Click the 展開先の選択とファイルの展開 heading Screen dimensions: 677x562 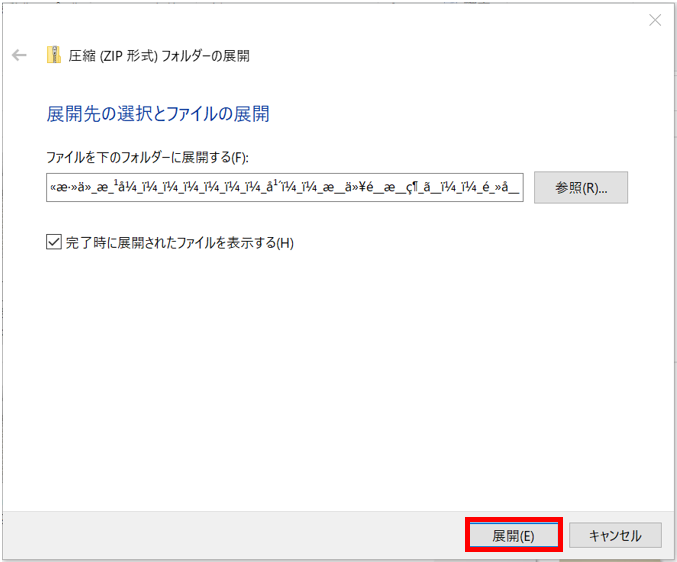tap(158, 114)
